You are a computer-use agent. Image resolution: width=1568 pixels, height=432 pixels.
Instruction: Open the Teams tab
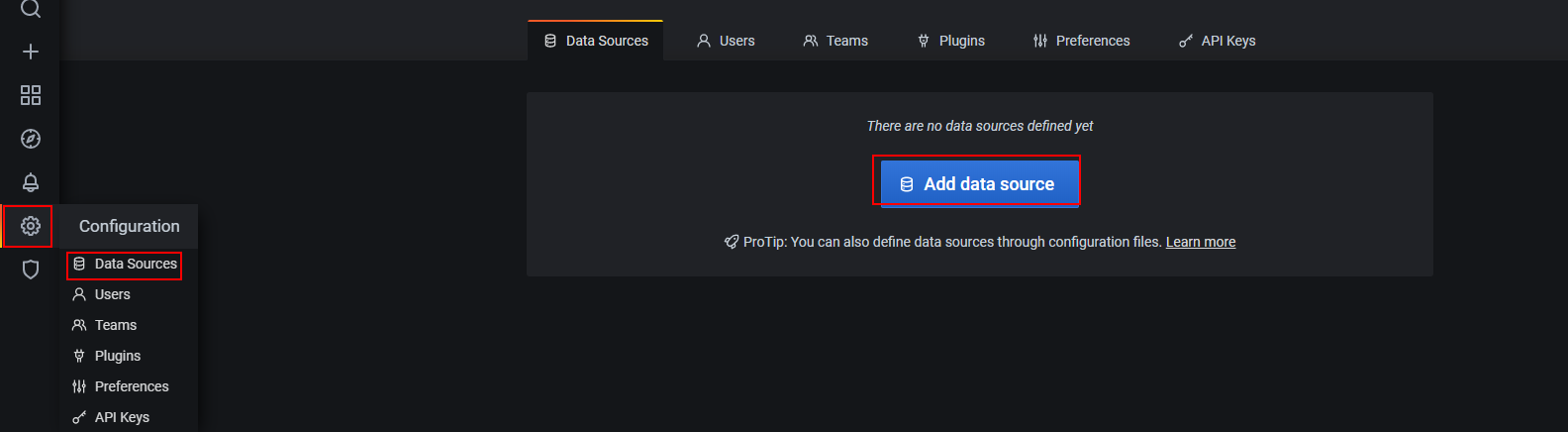[835, 41]
